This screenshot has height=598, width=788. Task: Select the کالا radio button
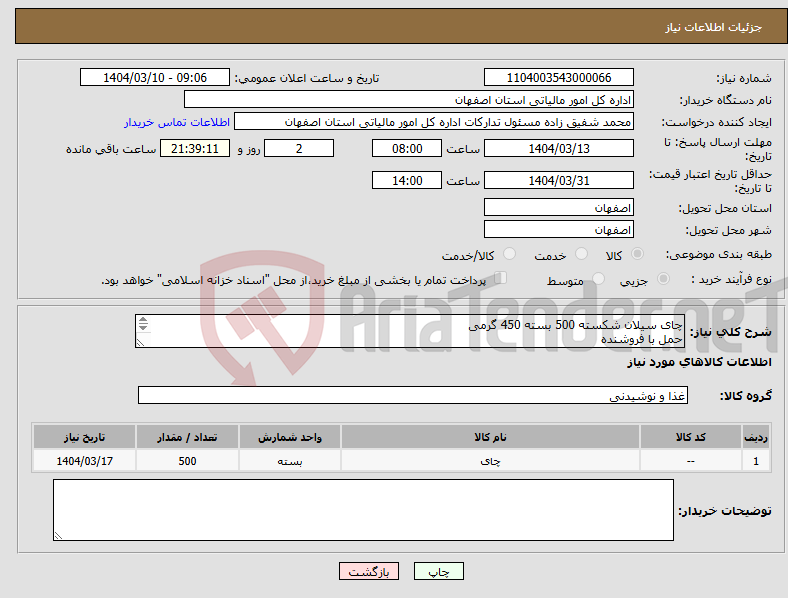tap(637, 254)
